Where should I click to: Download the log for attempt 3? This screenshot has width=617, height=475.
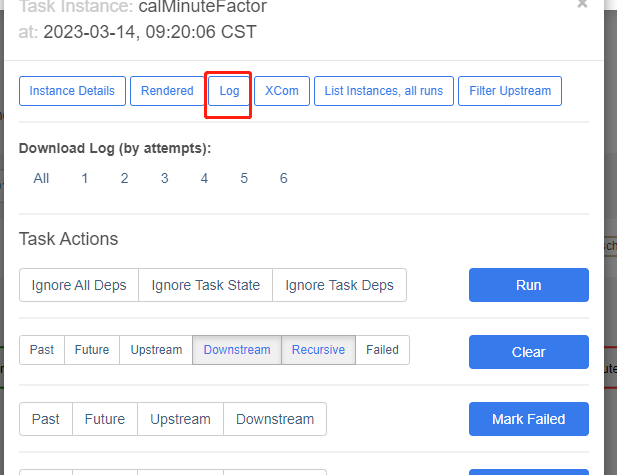[164, 178]
